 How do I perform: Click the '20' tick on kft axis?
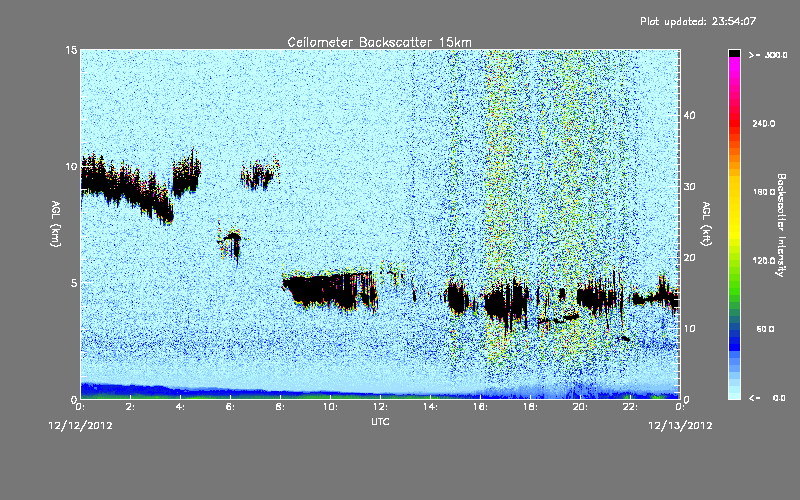pyautogui.click(x=689, y=258)
